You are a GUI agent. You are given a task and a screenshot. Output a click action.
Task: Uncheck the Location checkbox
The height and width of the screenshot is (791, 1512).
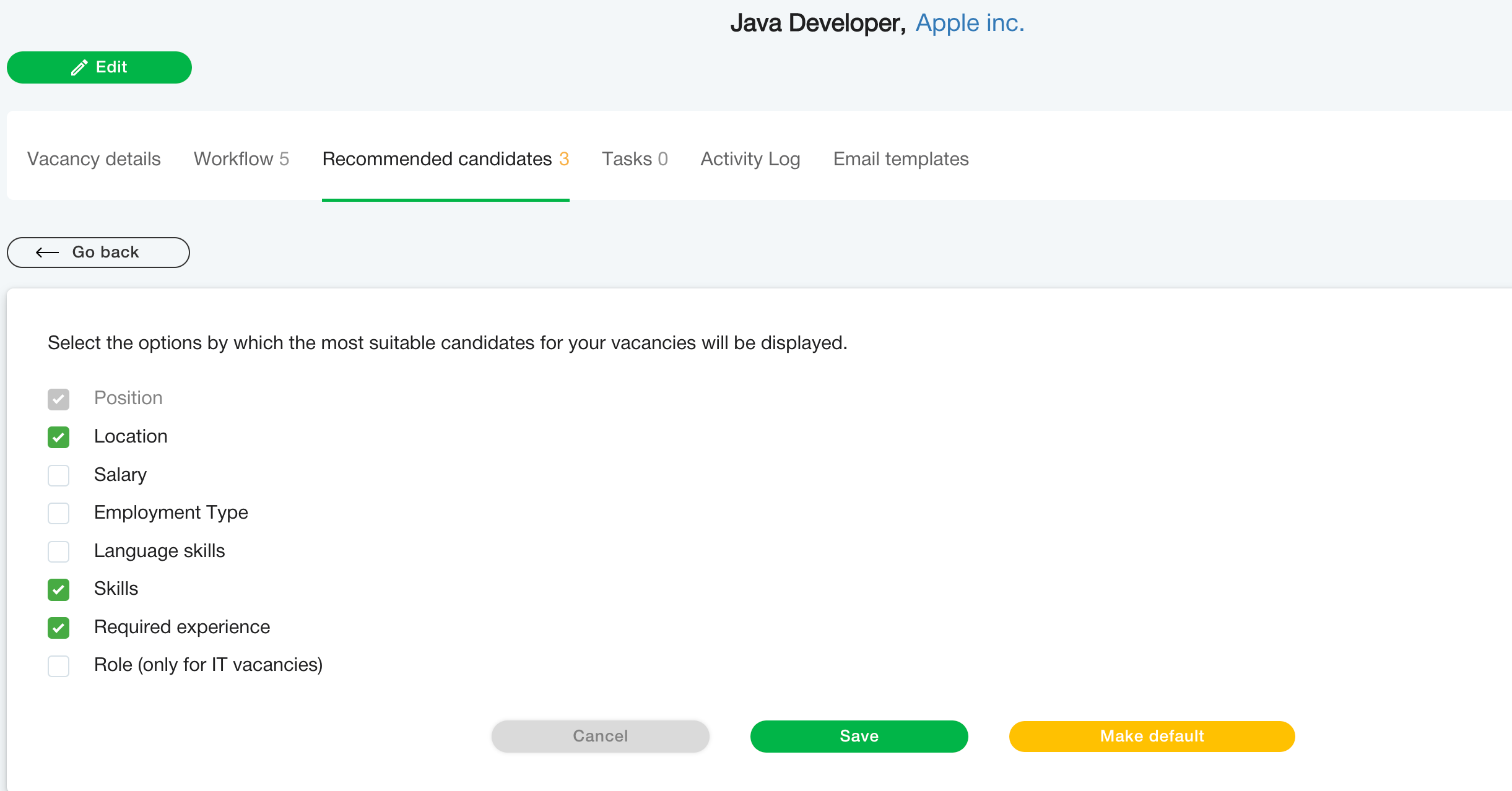pyautogui.click(x=58, y=437)
